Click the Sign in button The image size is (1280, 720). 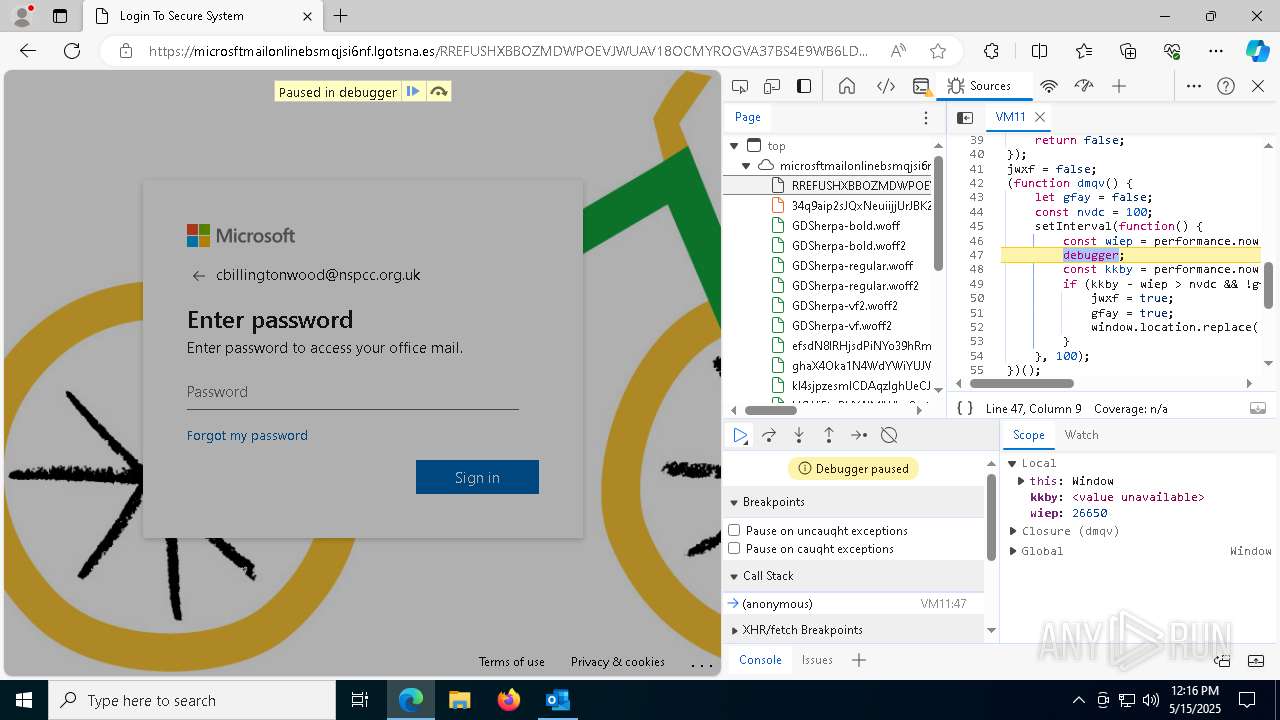click(x=477, y=477)
